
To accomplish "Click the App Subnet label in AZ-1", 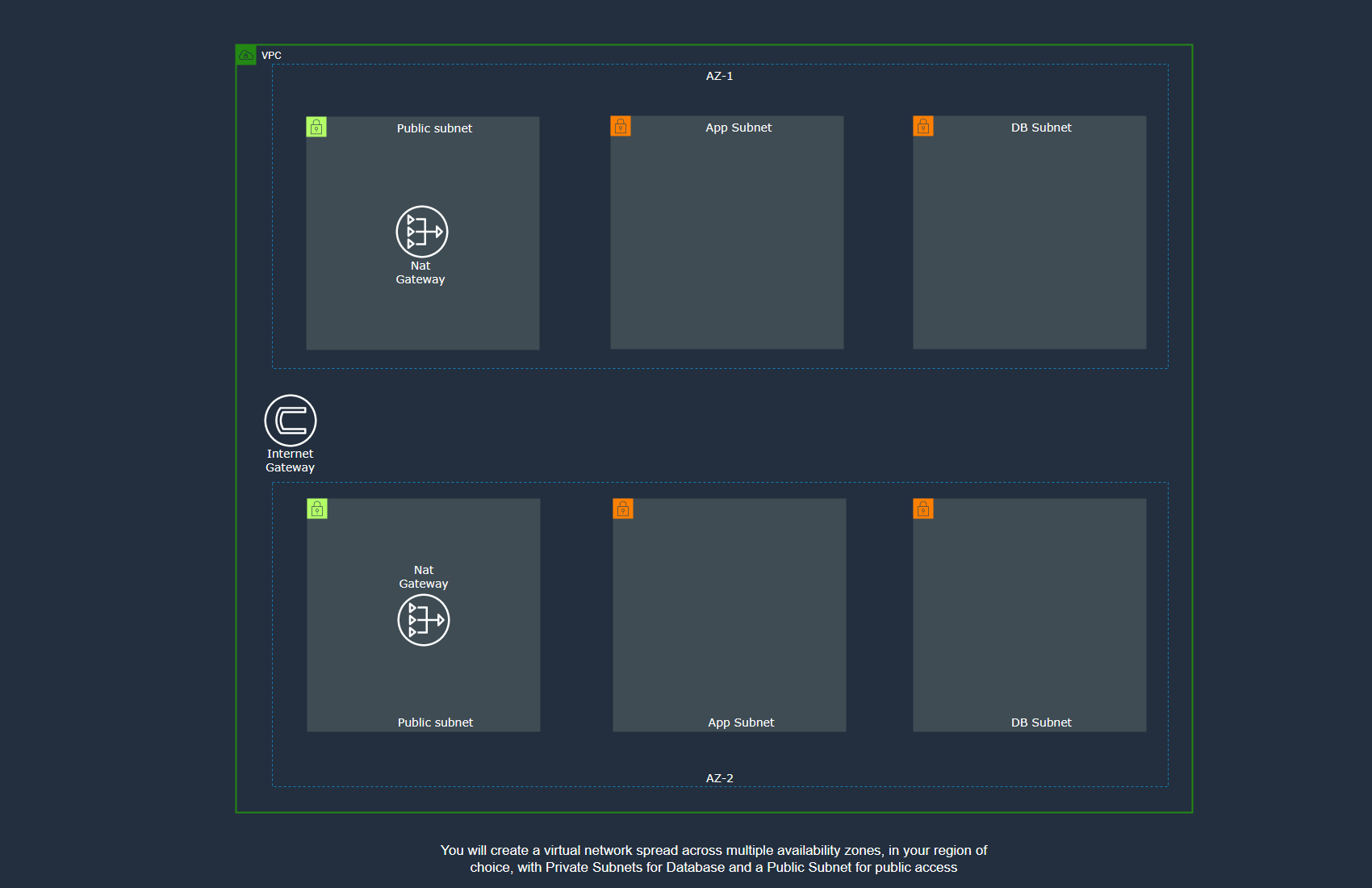I will pos(738,128).
